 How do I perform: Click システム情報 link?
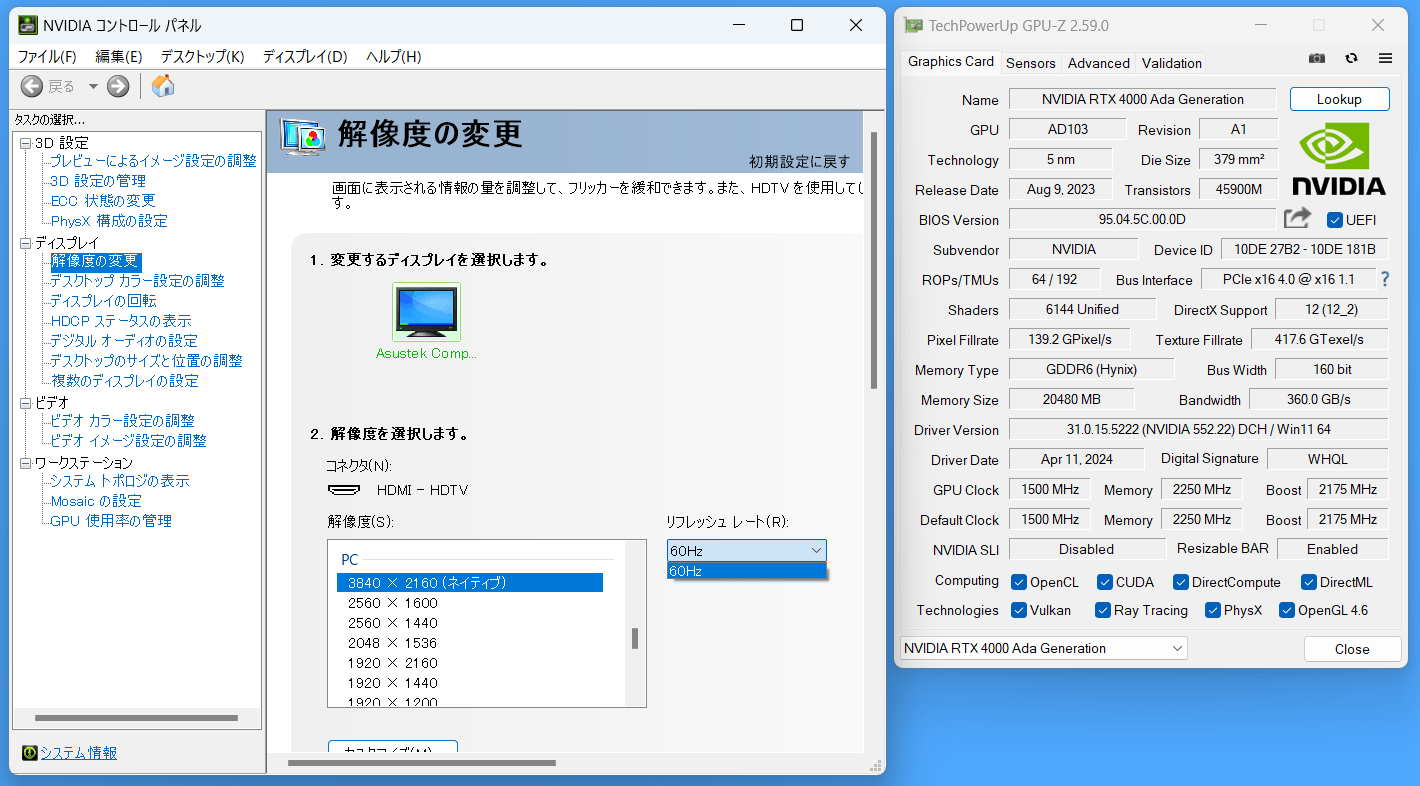79,753
